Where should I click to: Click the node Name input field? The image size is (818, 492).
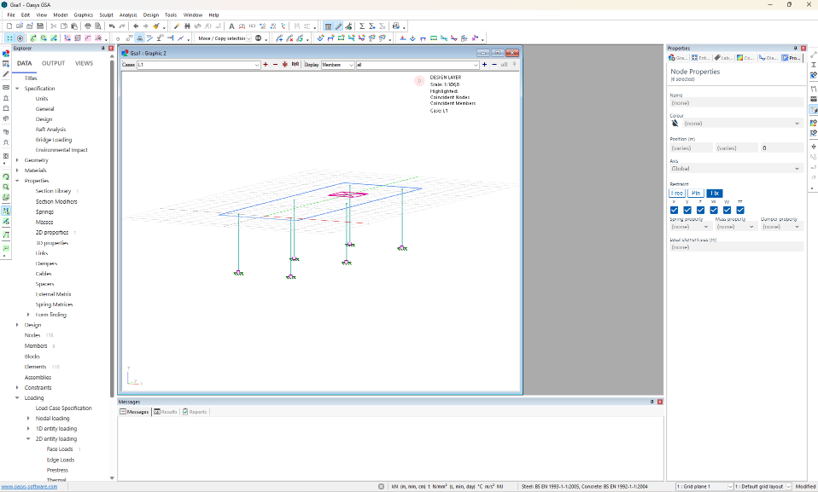pyautogui.click(x=736, y=103)
